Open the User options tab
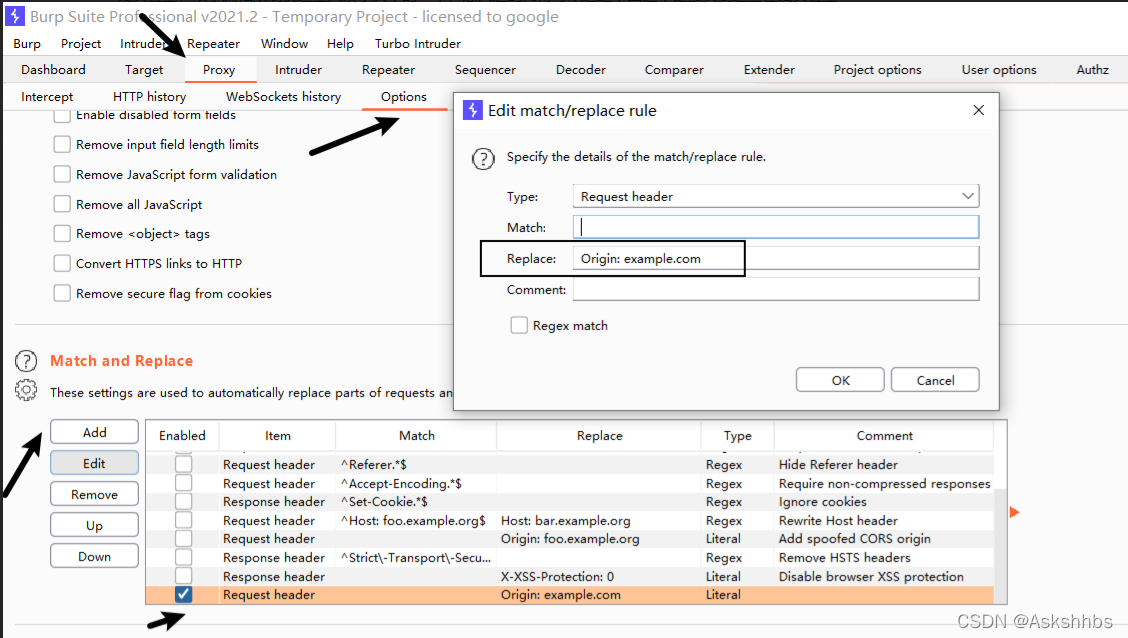 (999, 70)
